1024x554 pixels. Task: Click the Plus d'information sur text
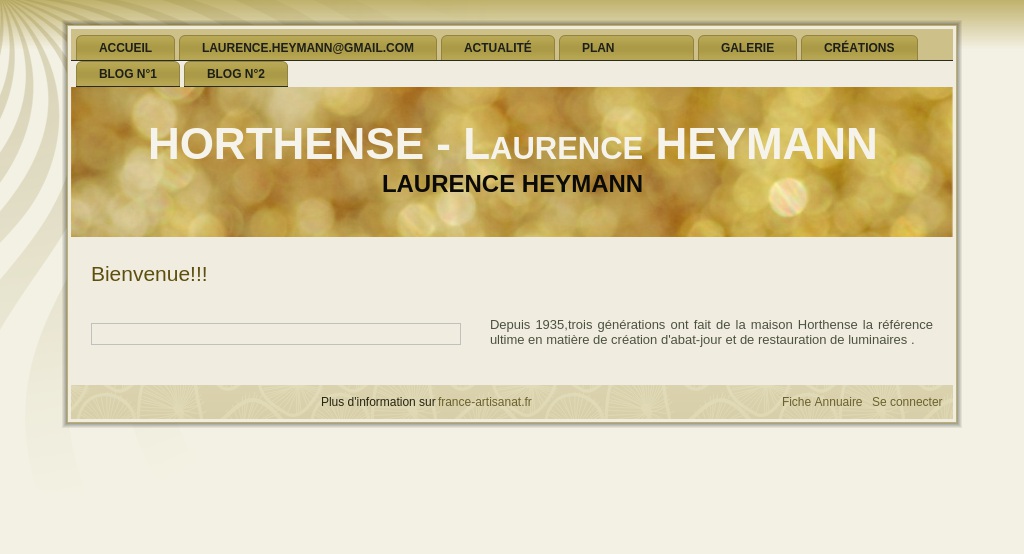tap(377, 402)
